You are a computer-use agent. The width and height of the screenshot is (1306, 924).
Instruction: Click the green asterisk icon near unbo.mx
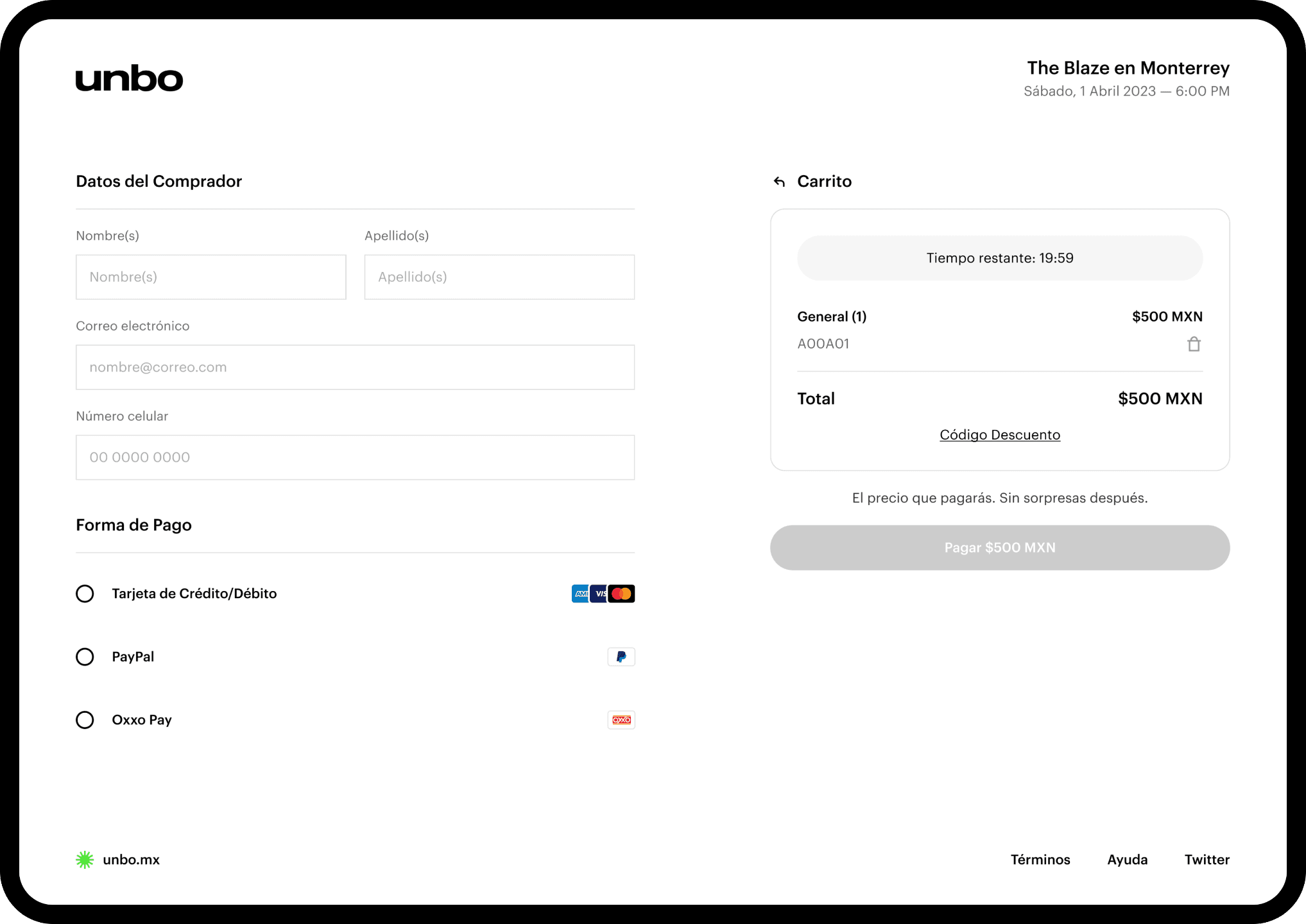click(85, 859)
